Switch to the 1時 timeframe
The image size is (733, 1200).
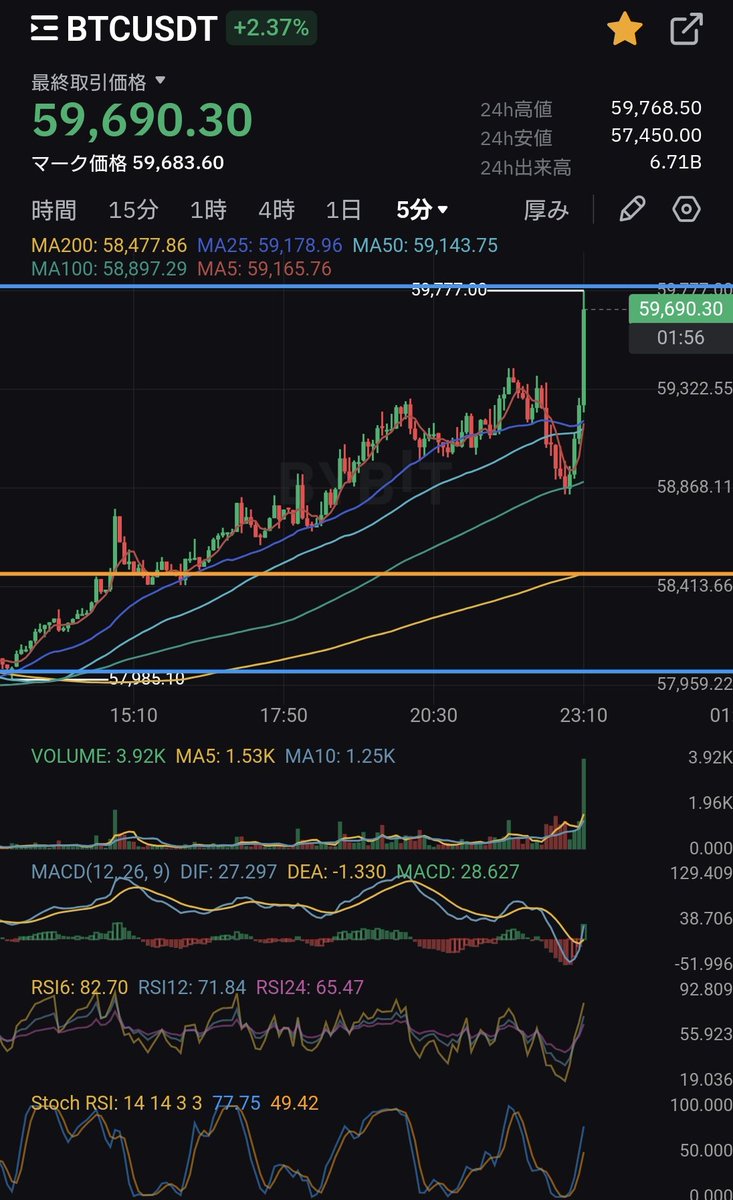pyautogui.click(x=208, y=210)
